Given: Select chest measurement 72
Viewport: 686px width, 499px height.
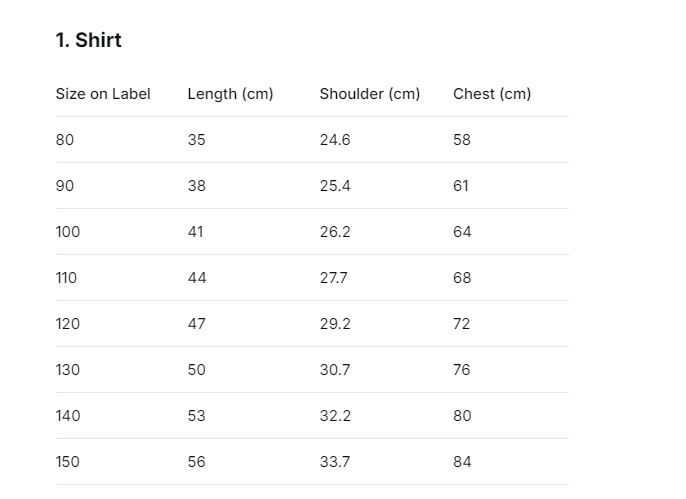Looking at the screenshot, I should 462,324.
